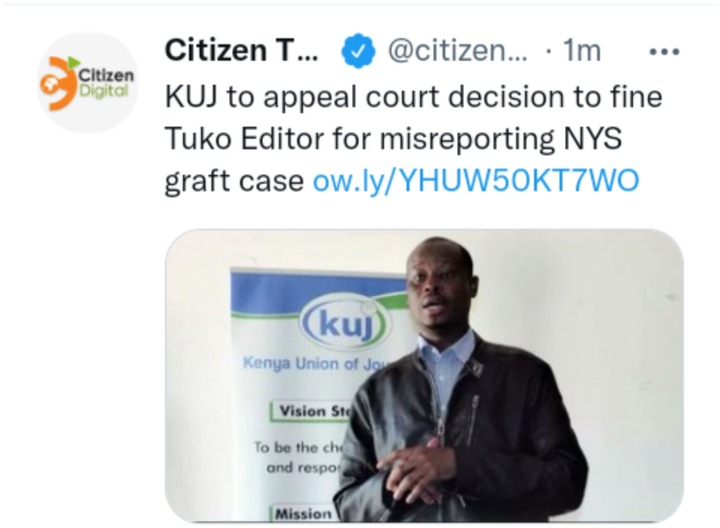Click the 1m timestamp
This screenshot has height=528, width=720.
click(582, 51)
